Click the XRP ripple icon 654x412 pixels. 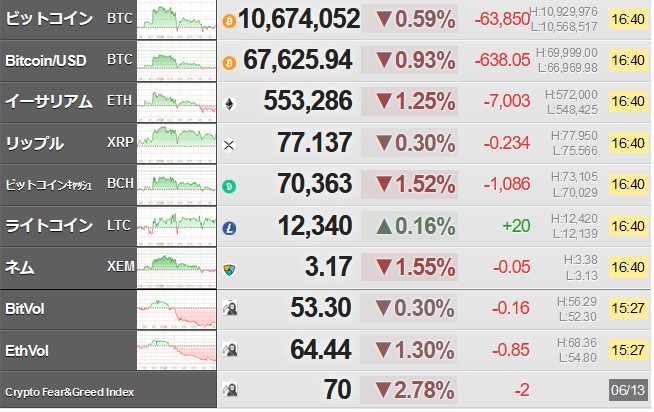[x=229, y=145]
